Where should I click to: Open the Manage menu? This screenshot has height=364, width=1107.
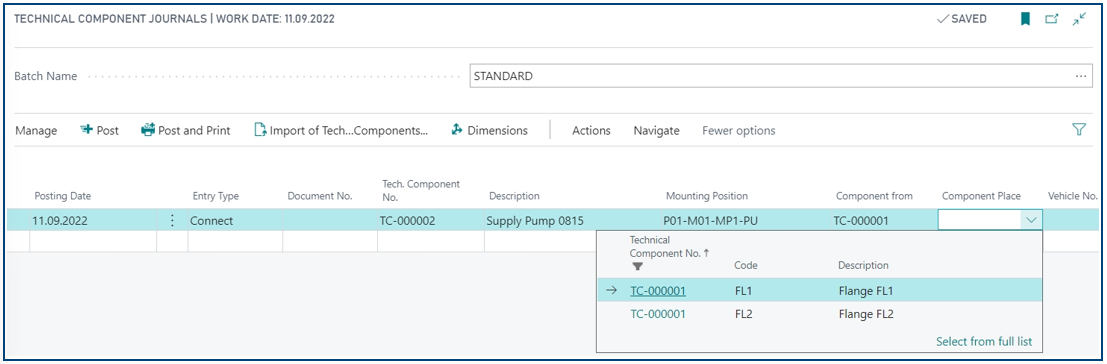coord(36,131)
